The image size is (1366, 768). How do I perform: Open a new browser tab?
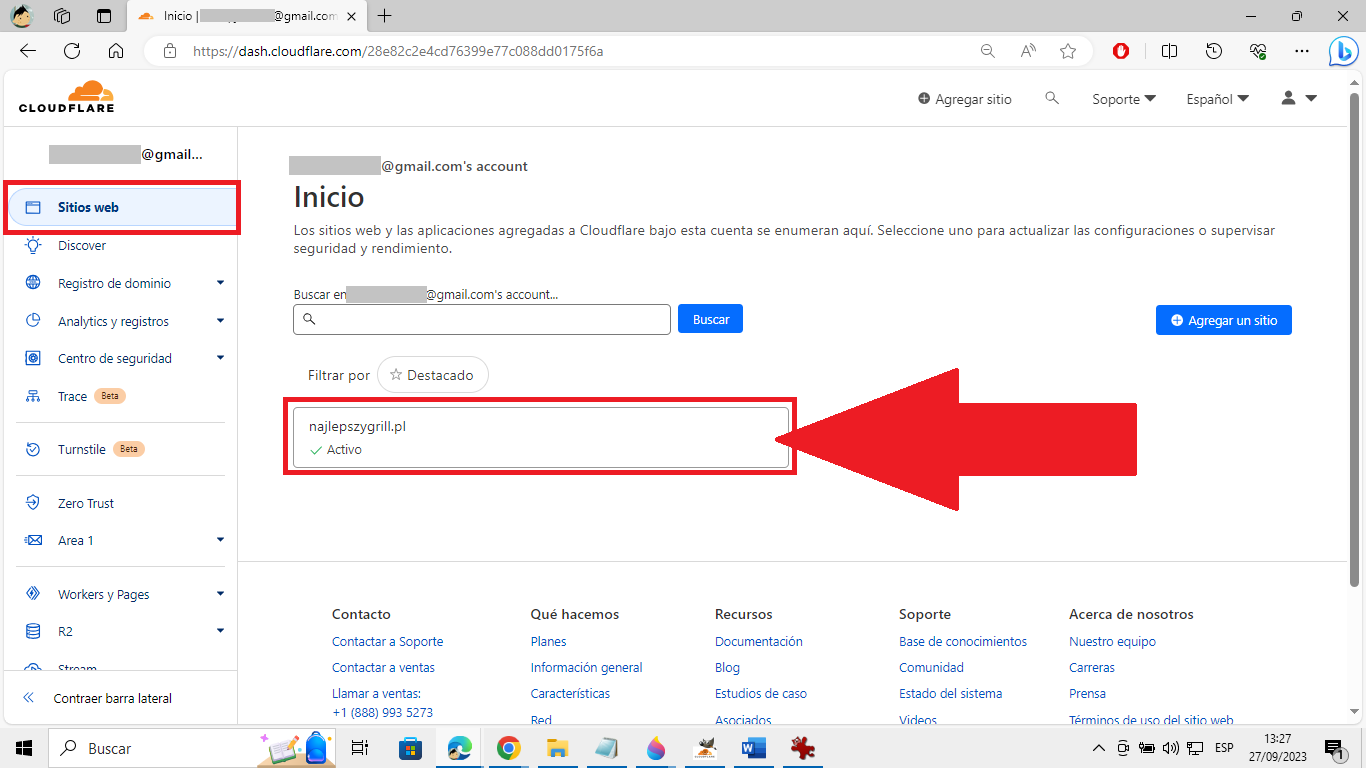(385, 16)
